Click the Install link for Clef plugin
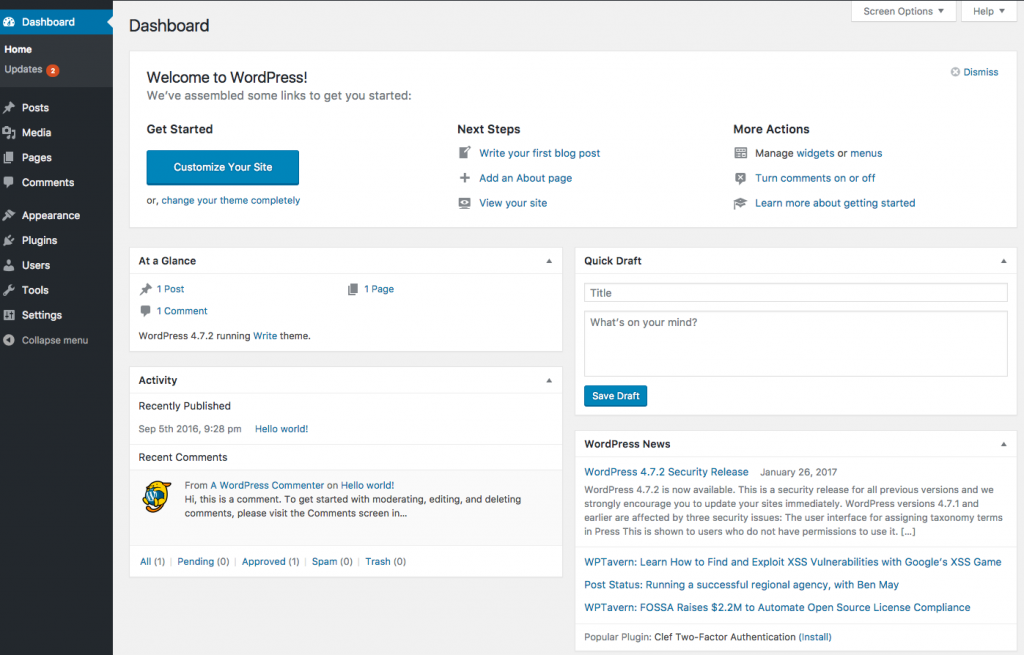 (815, 637)
